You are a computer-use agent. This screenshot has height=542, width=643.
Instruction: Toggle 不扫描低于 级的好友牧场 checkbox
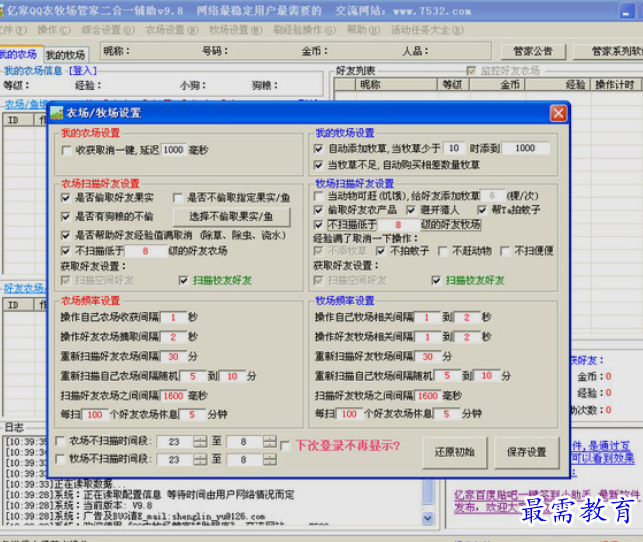pyautogui.click(x=318, y=225)
